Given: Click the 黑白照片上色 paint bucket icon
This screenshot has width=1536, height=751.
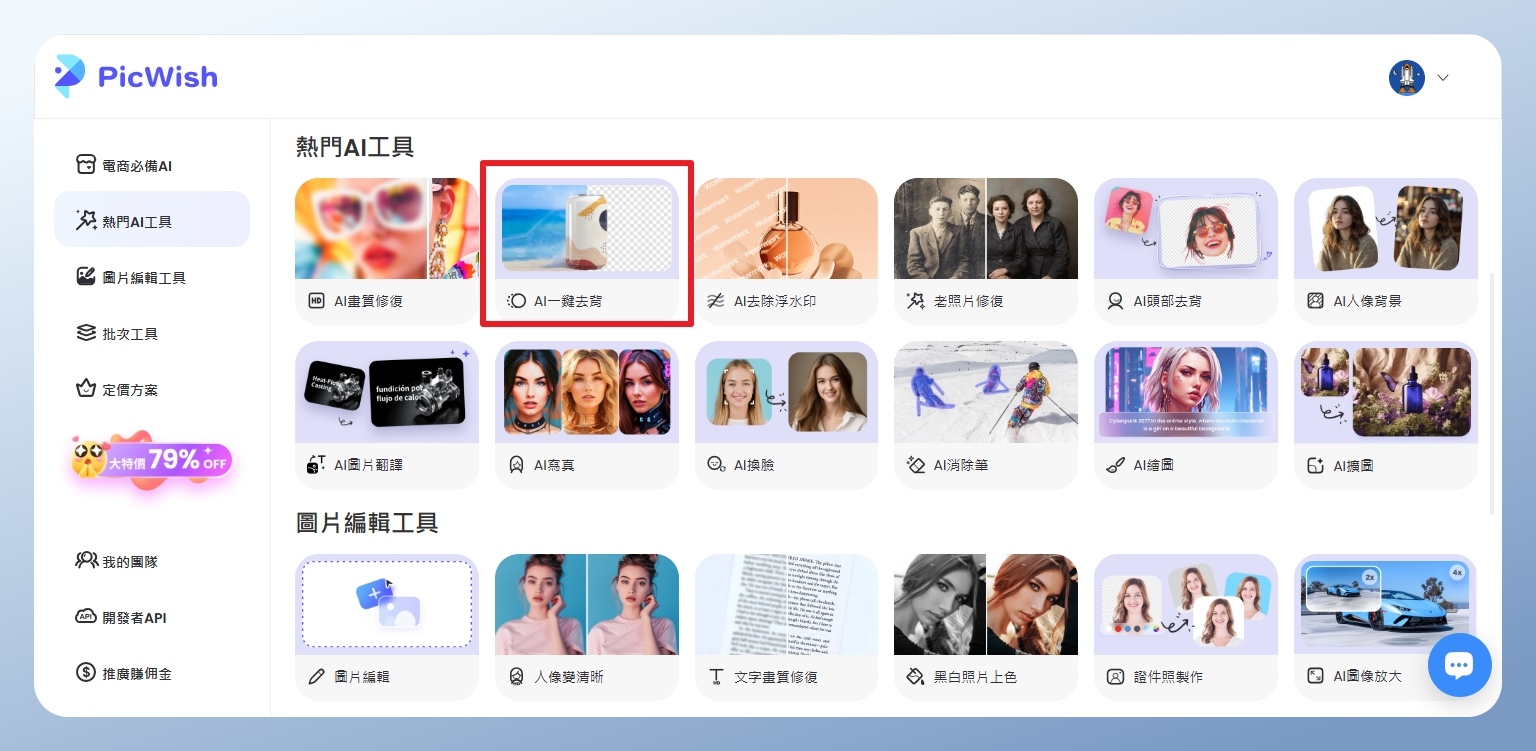Looking at the screenshot, I should [x=915, y=677].
